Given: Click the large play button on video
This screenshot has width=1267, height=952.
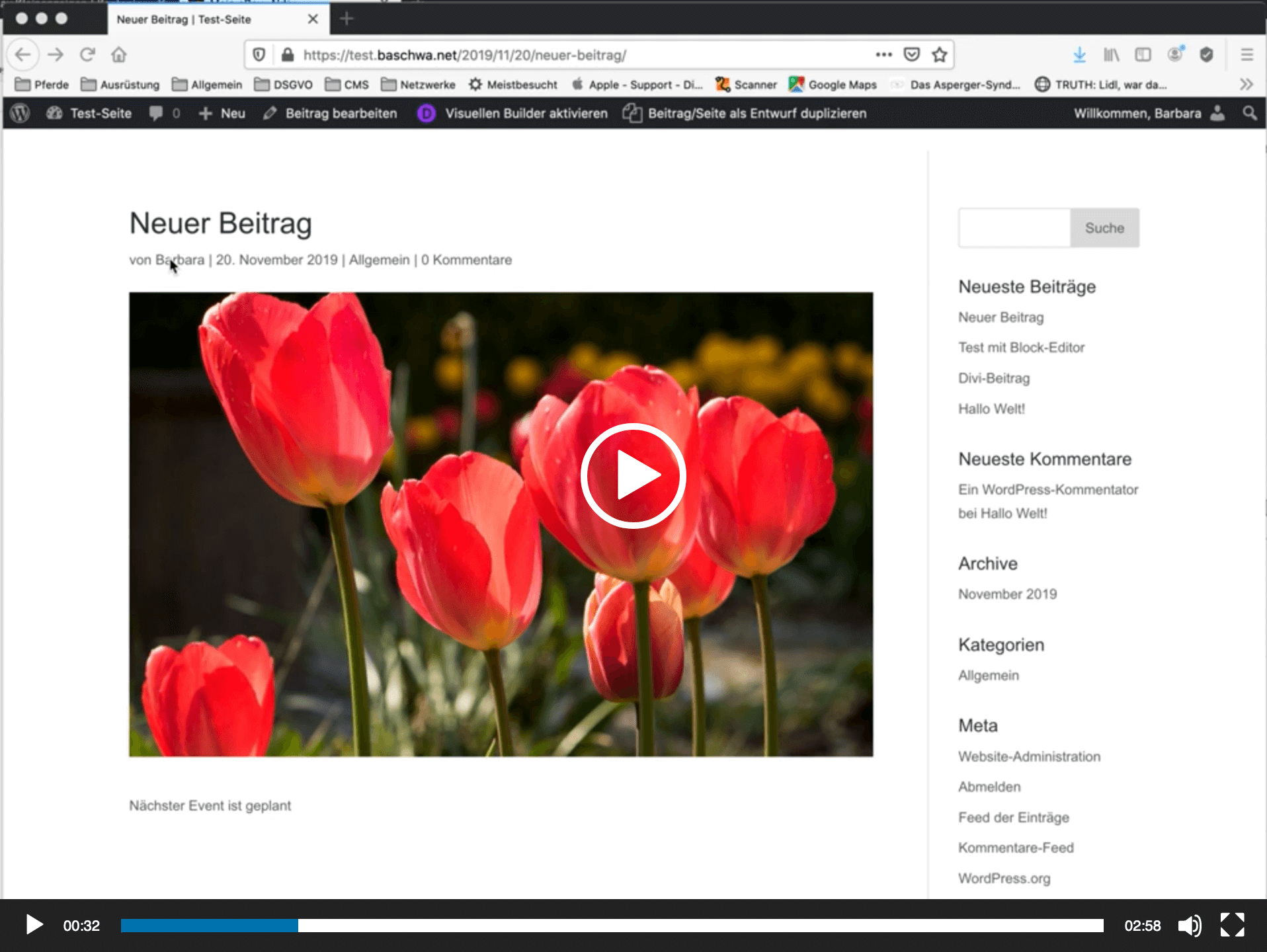Looking at the screenshot, I should (633, 475).
